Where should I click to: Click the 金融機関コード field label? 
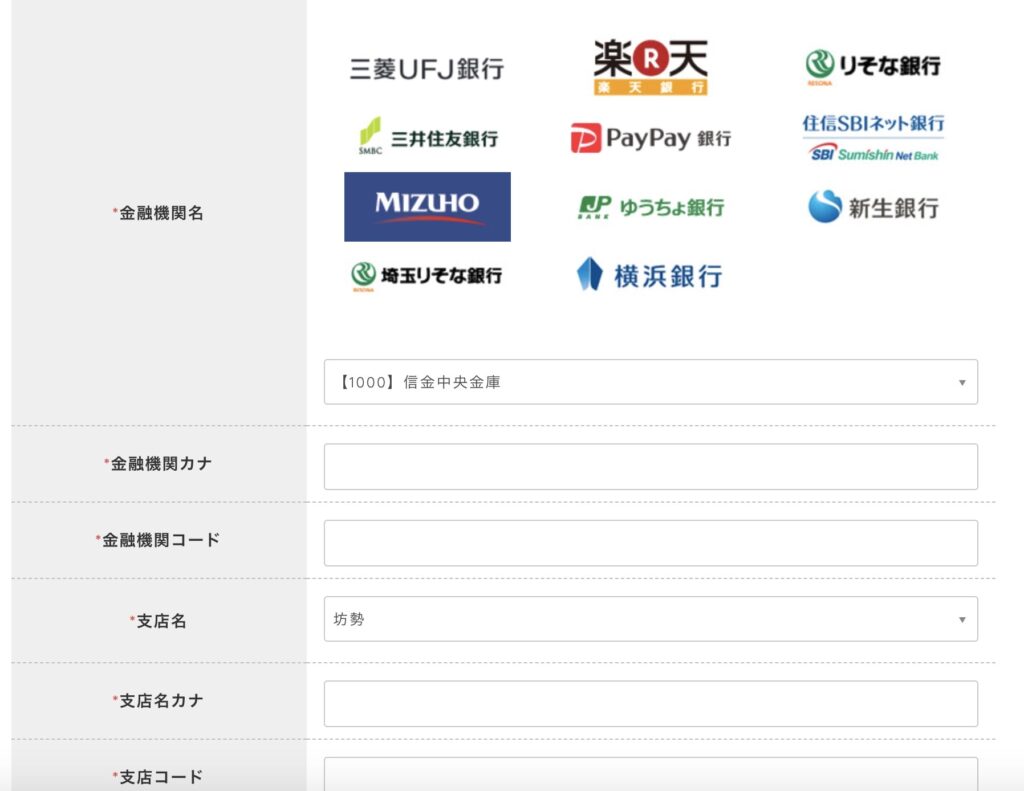pyautogui.click(x=159, y=540)
